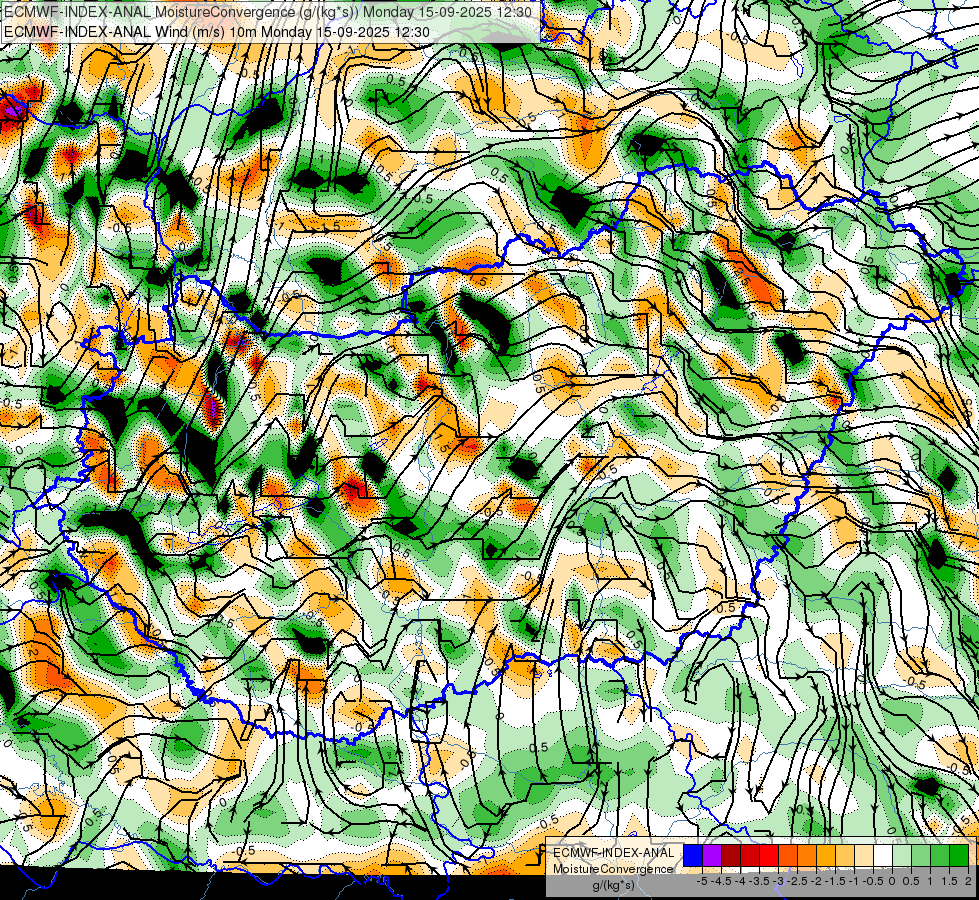Click the blue swatch below -5 in legend
Image resolution: width=979 pixels, height=900 pixels.
coord(693,856)
